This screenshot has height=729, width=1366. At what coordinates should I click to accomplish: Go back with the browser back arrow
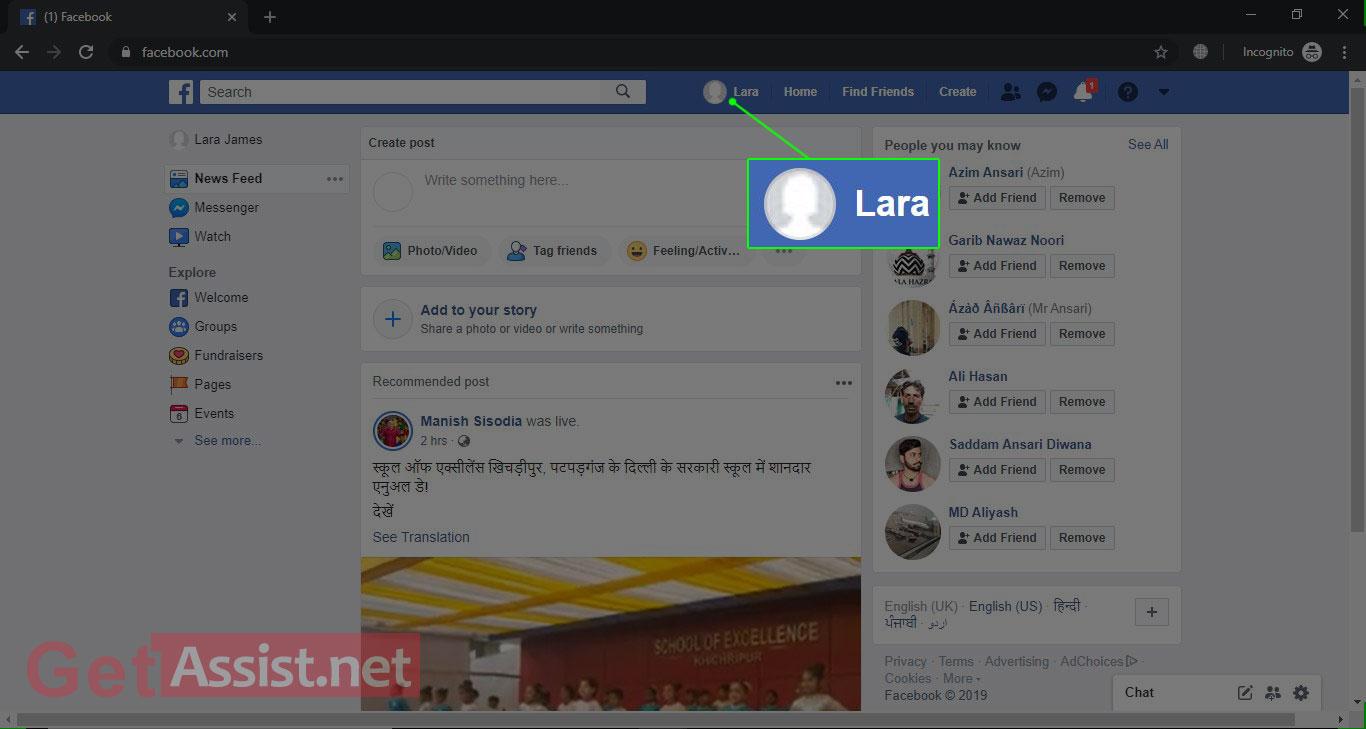point(22,52)
